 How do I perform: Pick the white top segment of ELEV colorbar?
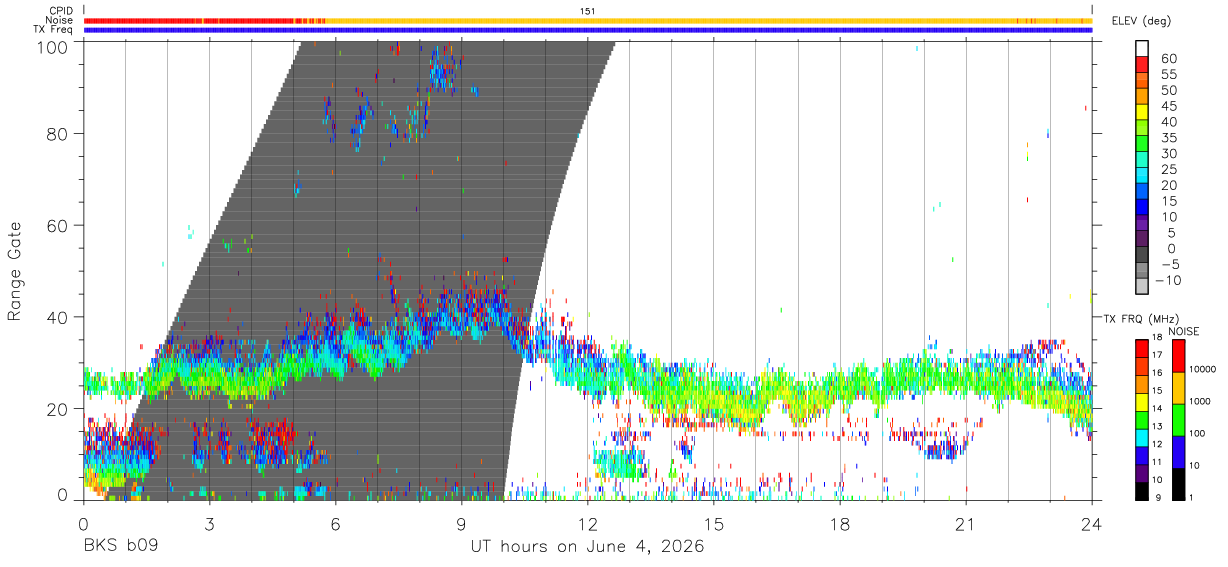[x=1142, y=49]
